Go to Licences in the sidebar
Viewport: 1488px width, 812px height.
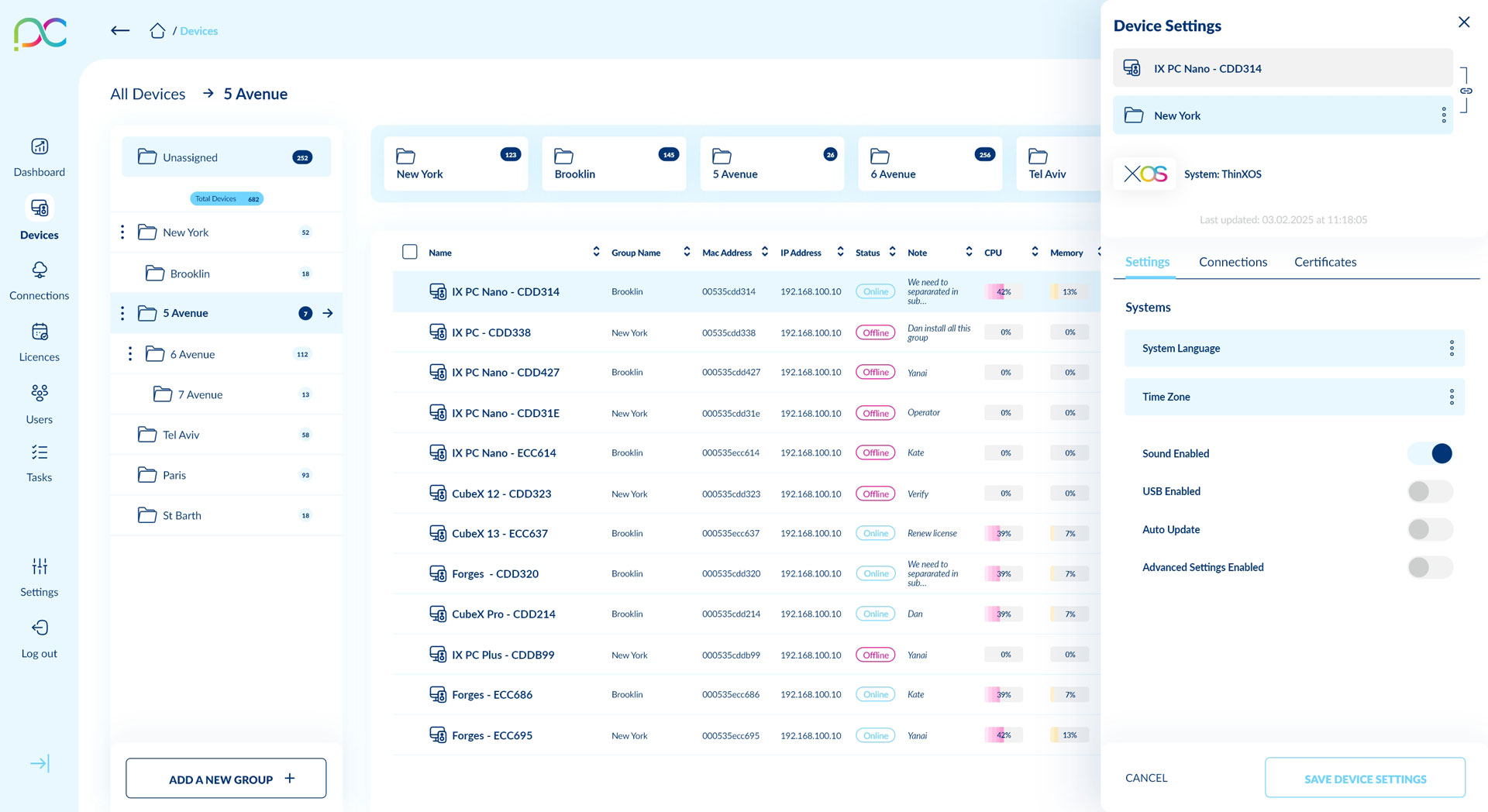coord(40,332)
